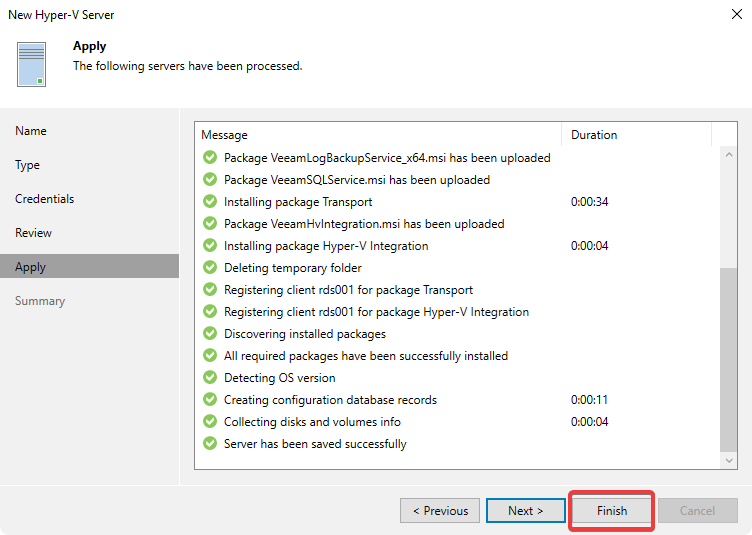Click success icon next to 'Deleting temporary folder'

click(x=210, y=268)
